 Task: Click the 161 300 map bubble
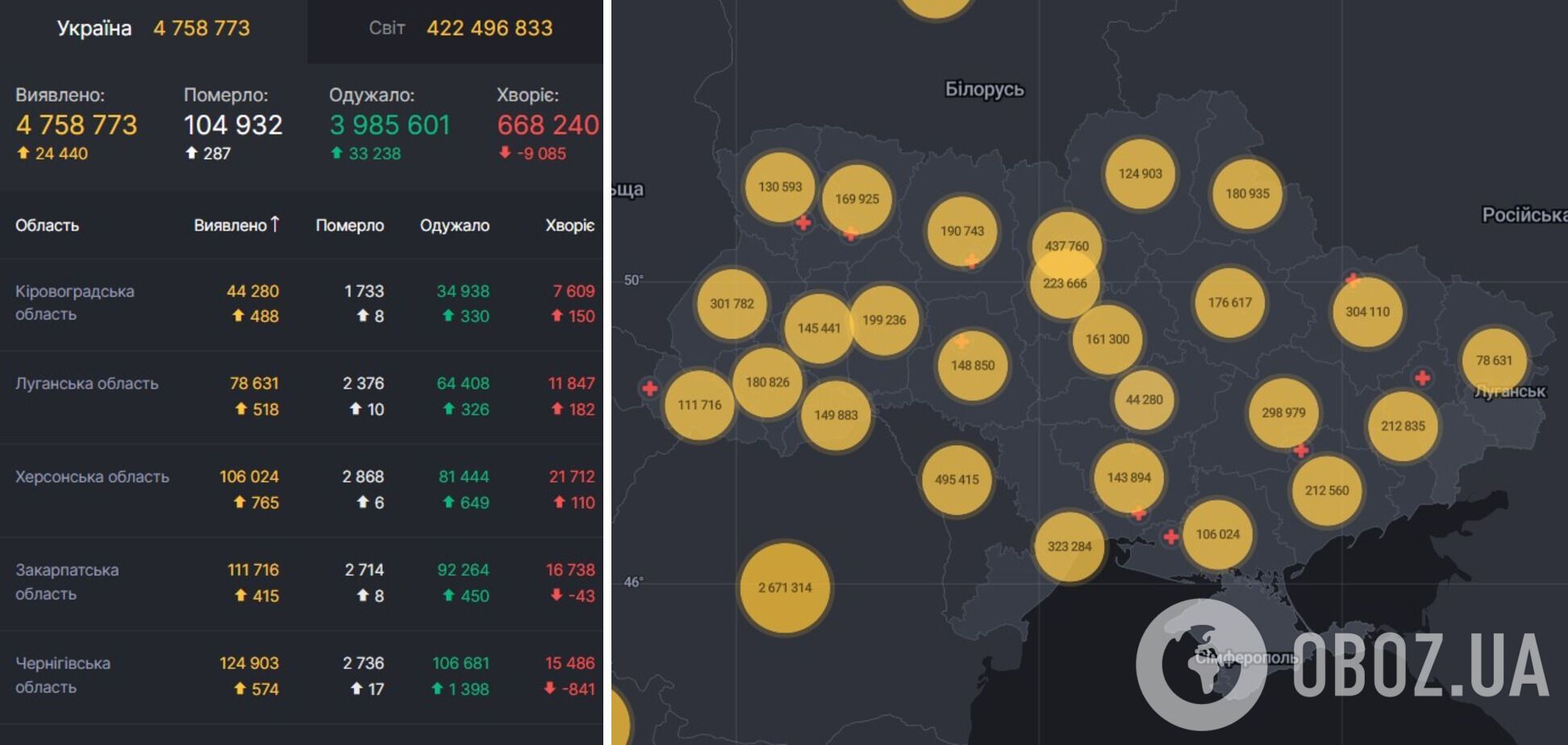(1107, 339)
